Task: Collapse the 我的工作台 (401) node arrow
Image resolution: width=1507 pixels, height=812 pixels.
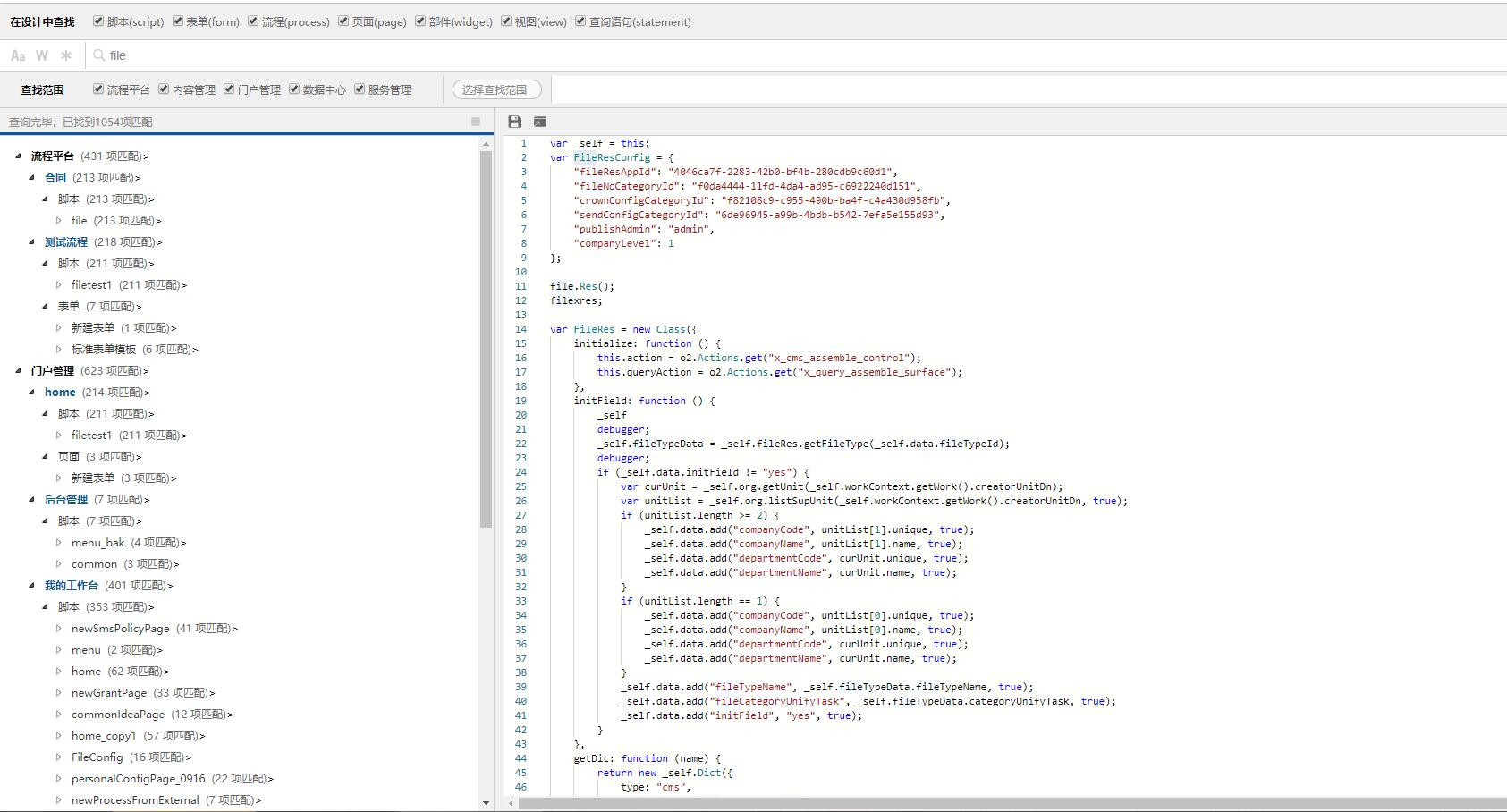Action: tap(32, 585)
